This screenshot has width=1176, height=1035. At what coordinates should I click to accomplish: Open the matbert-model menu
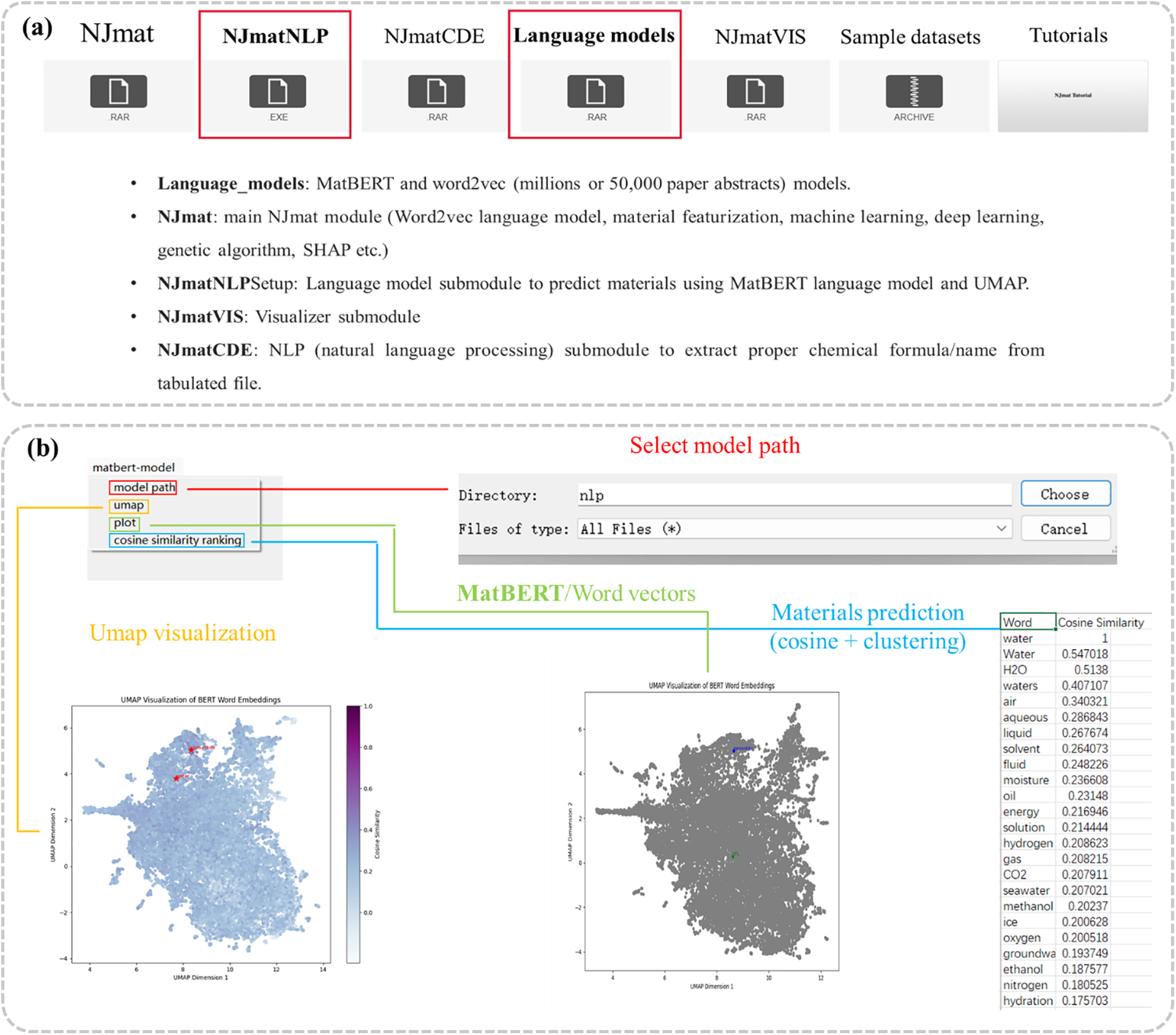coord(133,467)
